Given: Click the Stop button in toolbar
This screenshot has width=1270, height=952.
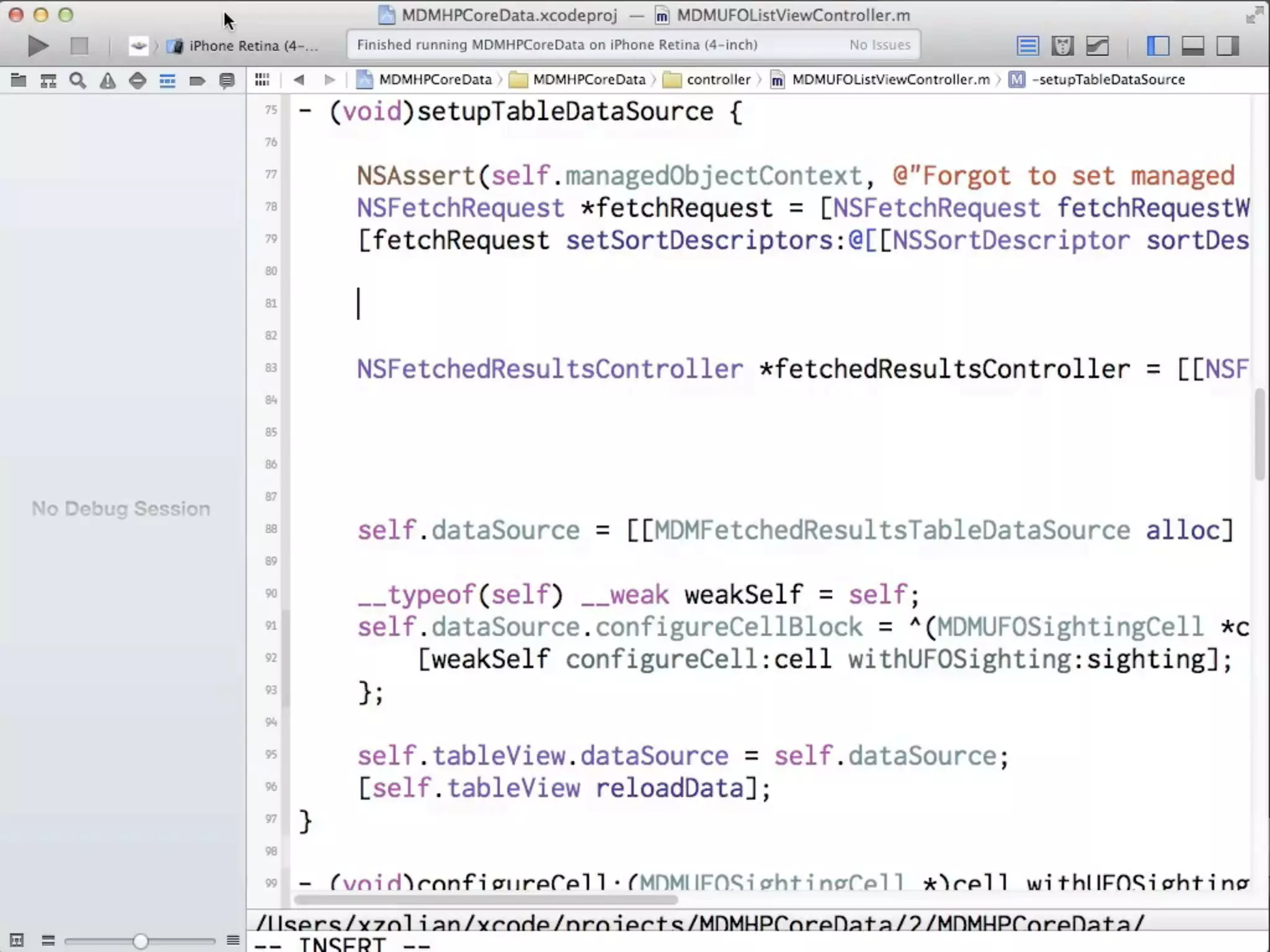Looking at the screenshot, I should tap(79, 46).
